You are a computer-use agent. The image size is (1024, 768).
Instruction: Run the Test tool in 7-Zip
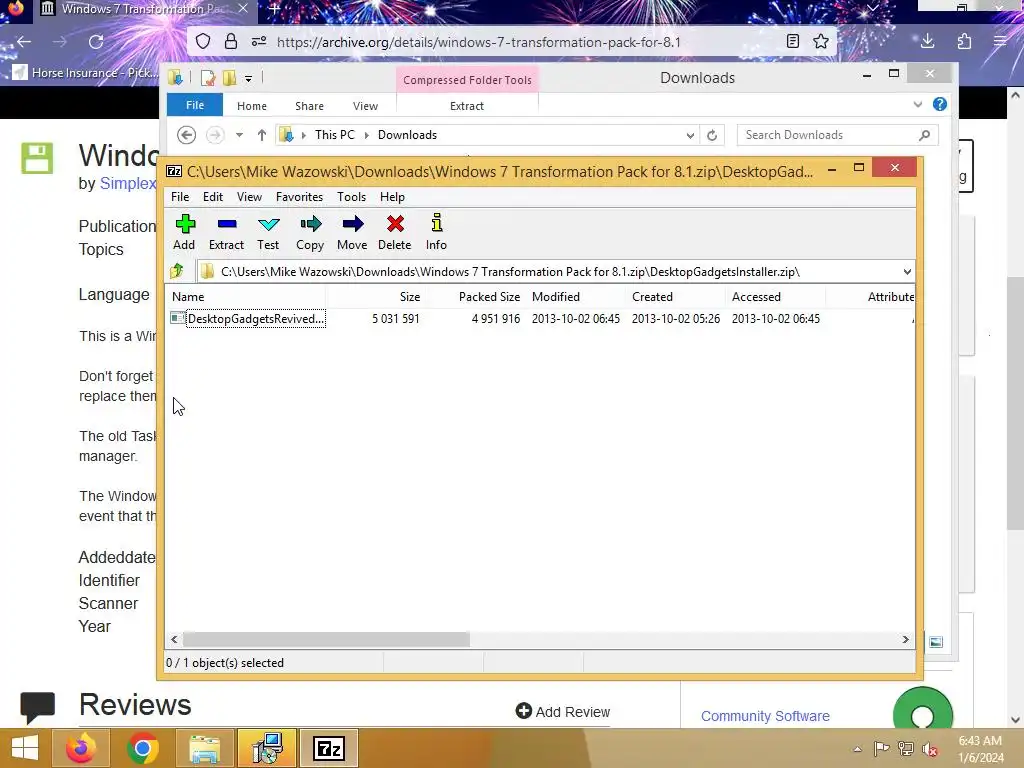point(268,232)
